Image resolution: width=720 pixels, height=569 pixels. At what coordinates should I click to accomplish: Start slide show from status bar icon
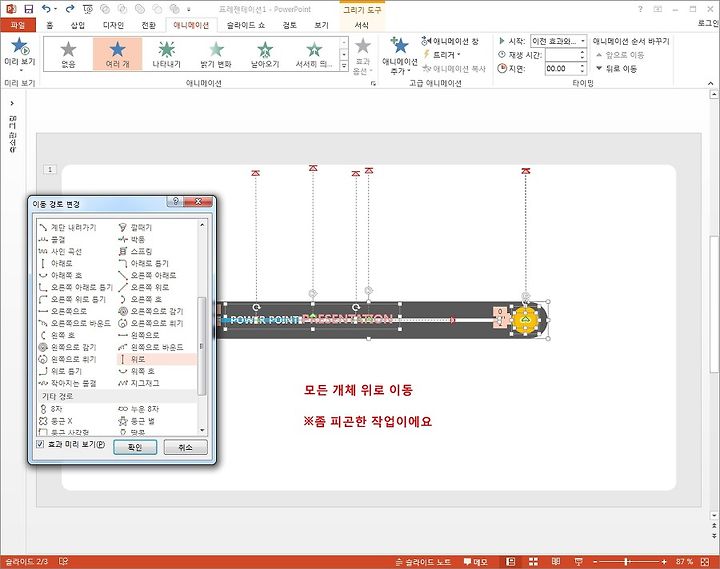(x=579, y=562)
